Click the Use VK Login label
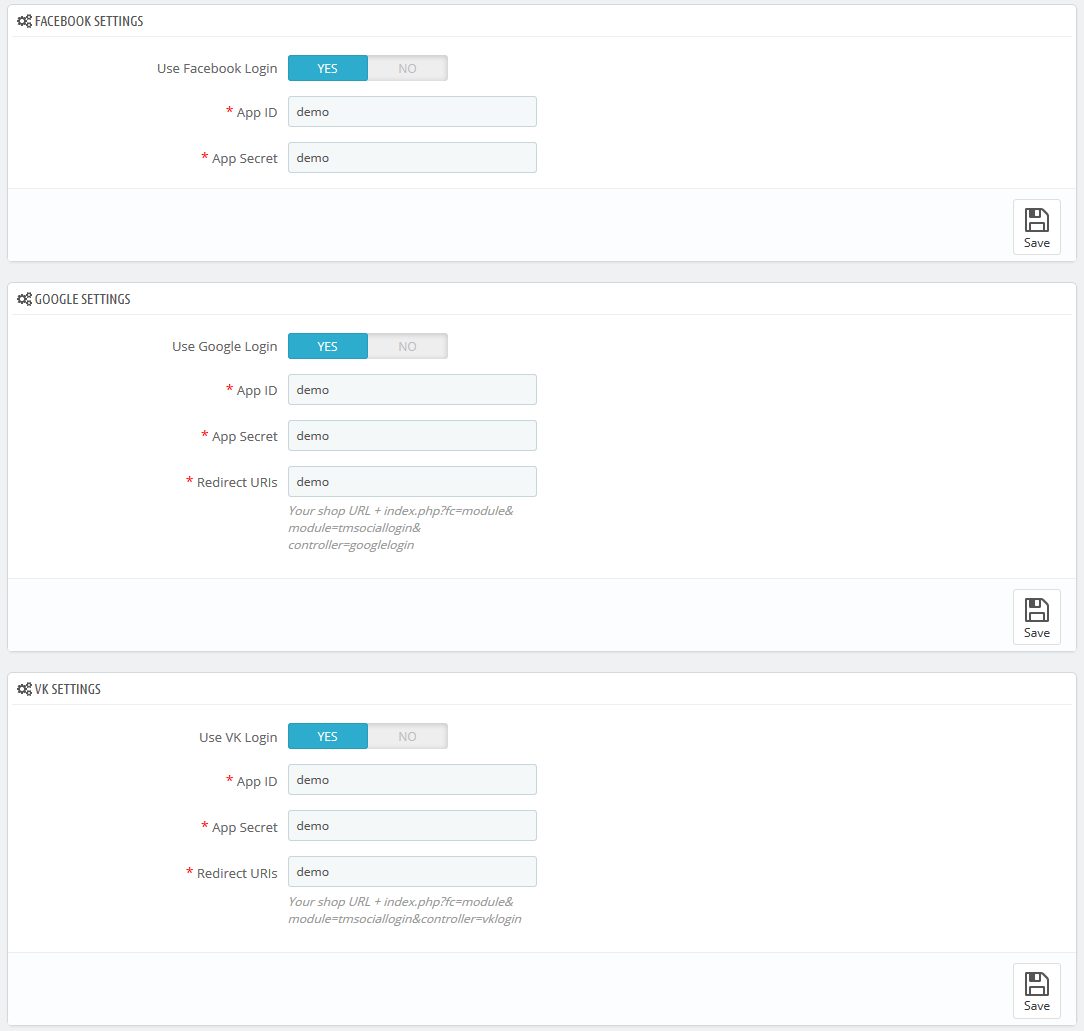Viewport: 1084px width, 1031px height. point(238,737)
